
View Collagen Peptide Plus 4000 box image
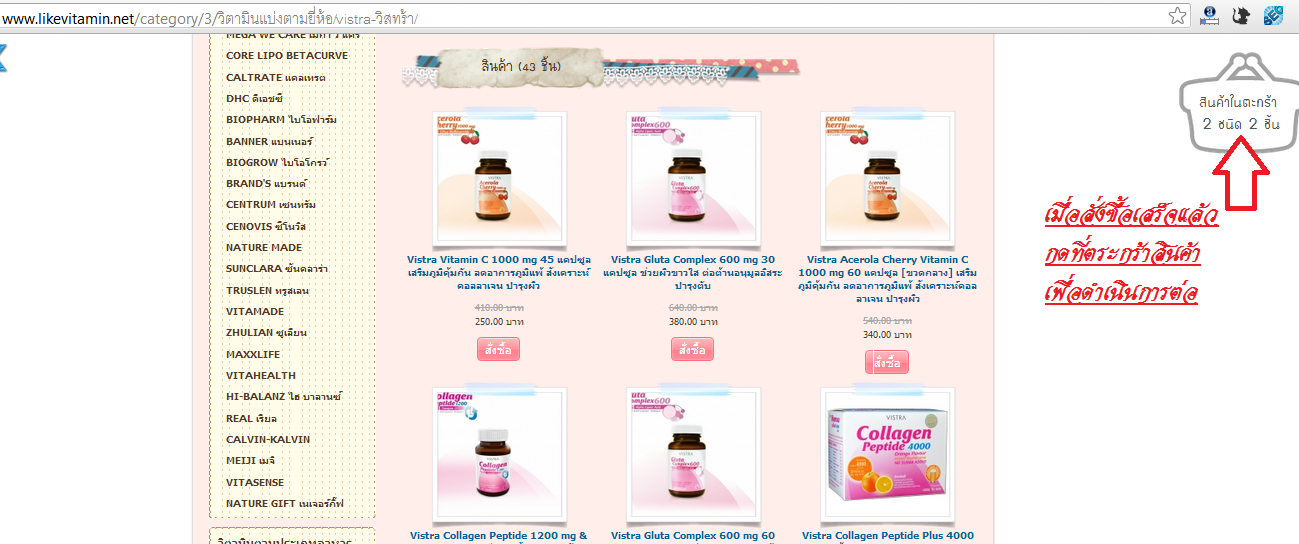click(x=886, y=454)
